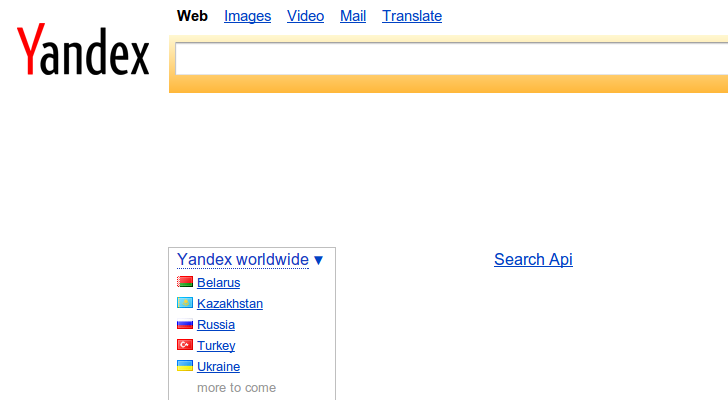The height and width of the screenshot is (400, 728).
Task: Click the Turkey flag icon
Action: [x=185, y=346]
